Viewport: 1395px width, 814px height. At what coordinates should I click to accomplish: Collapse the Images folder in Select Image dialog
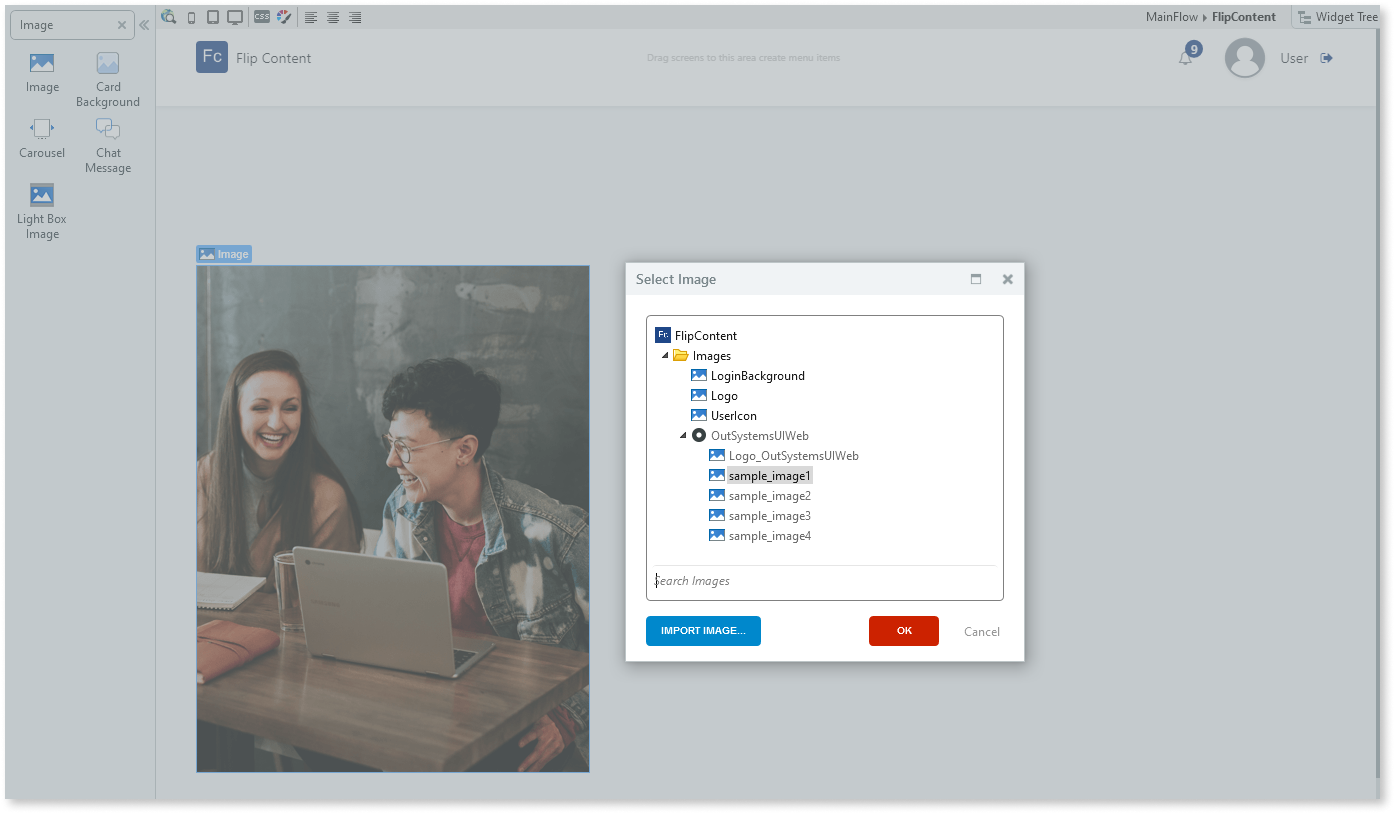[x=664, y=355]
